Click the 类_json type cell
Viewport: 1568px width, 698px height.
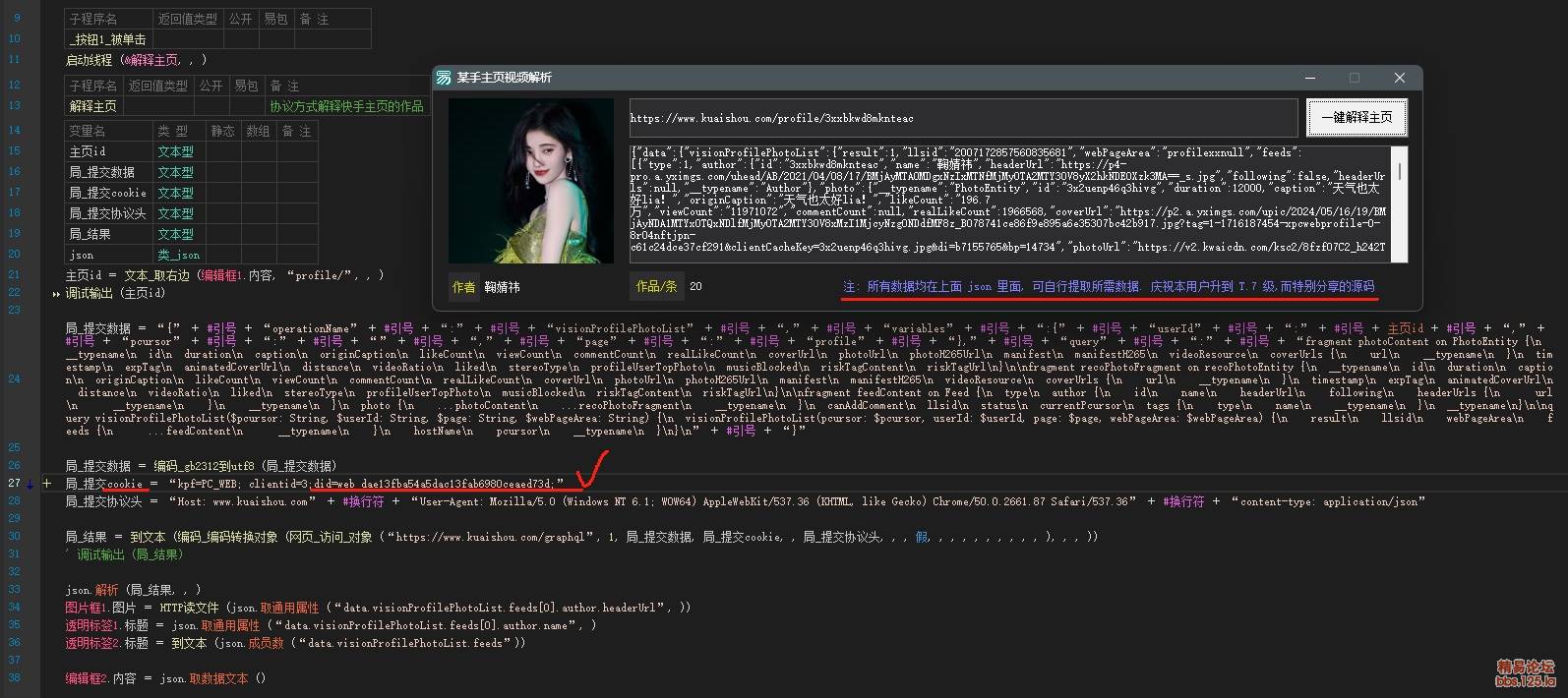pos(178,255)
